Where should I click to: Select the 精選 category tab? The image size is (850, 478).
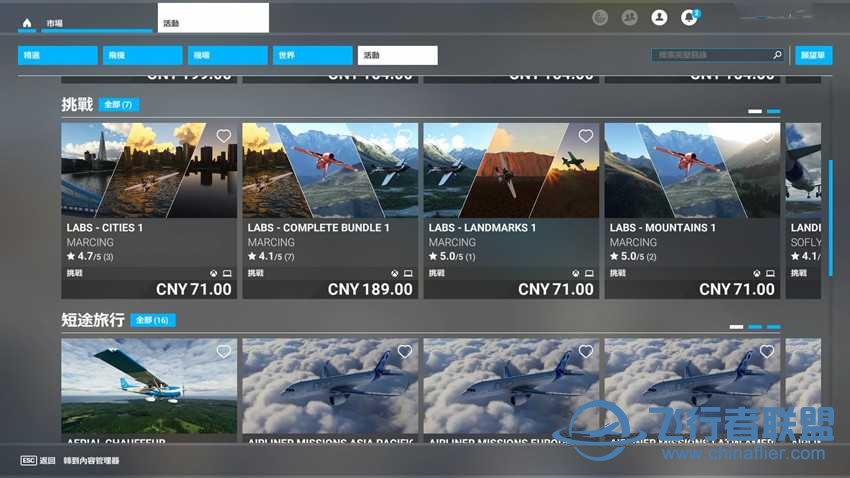(57, 55)
